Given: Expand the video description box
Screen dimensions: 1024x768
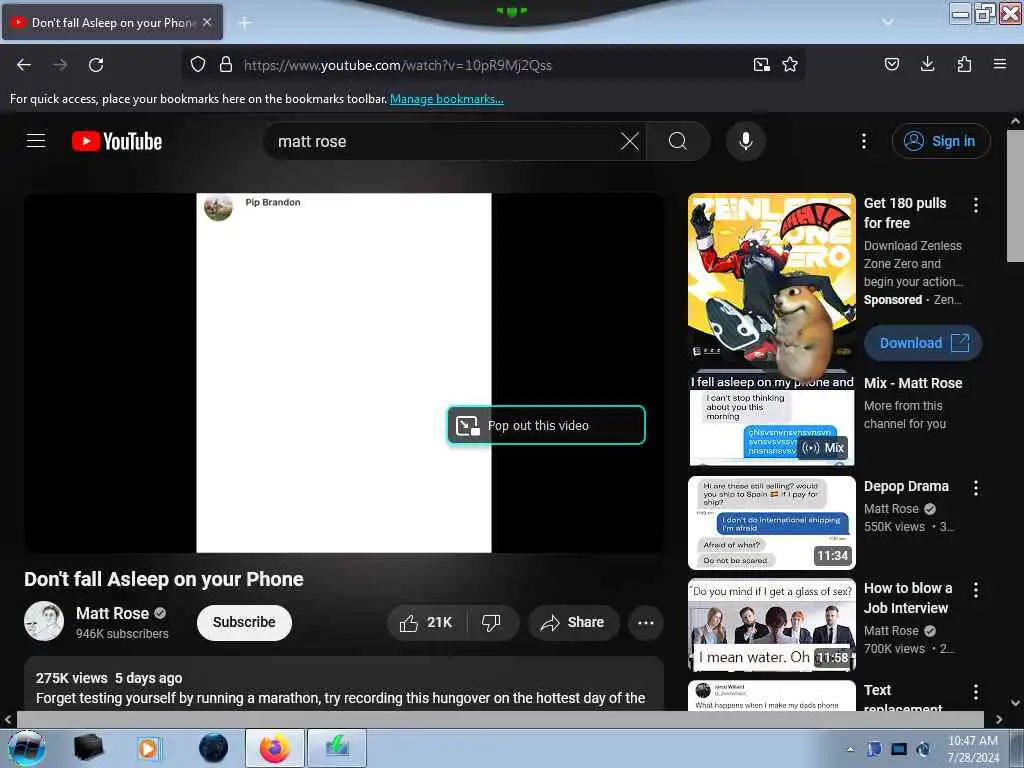Looking at the screenshot, I should [x=344, y=686].
